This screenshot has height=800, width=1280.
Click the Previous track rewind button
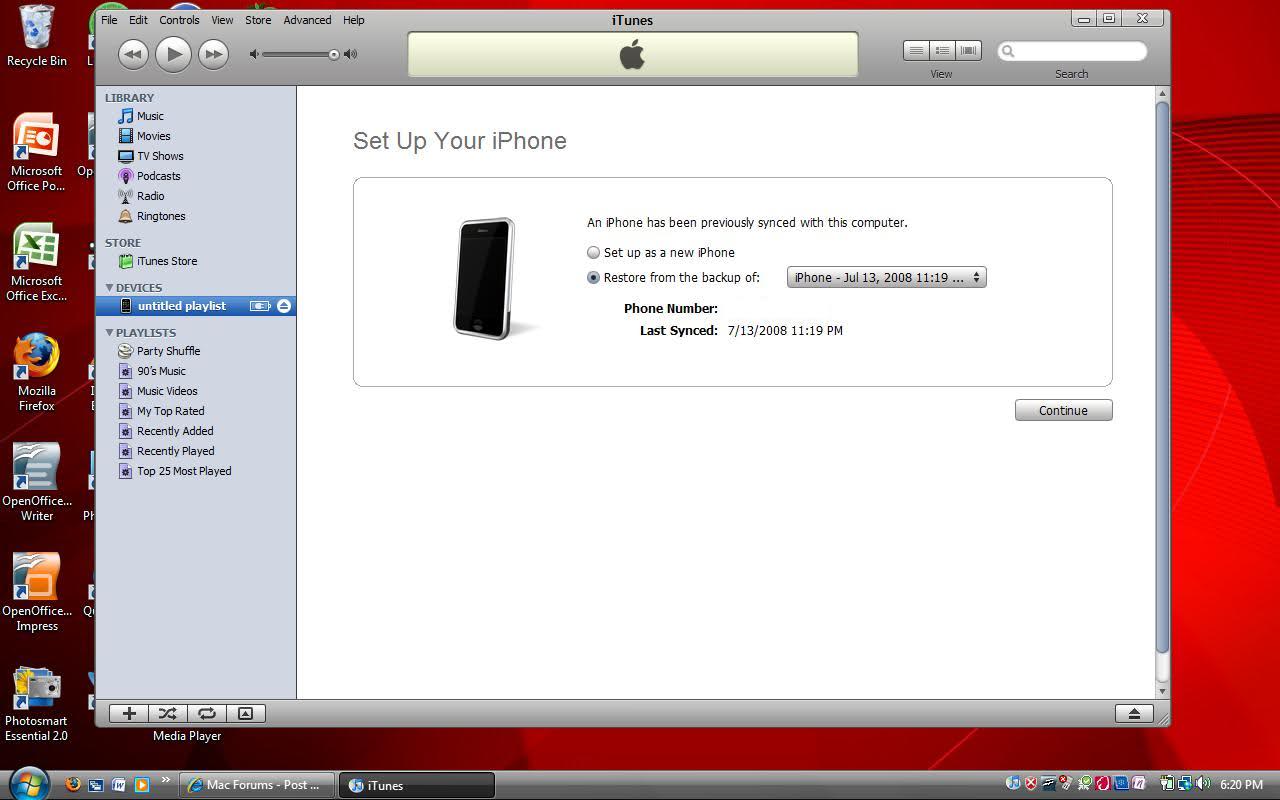(x=133, y=54)
